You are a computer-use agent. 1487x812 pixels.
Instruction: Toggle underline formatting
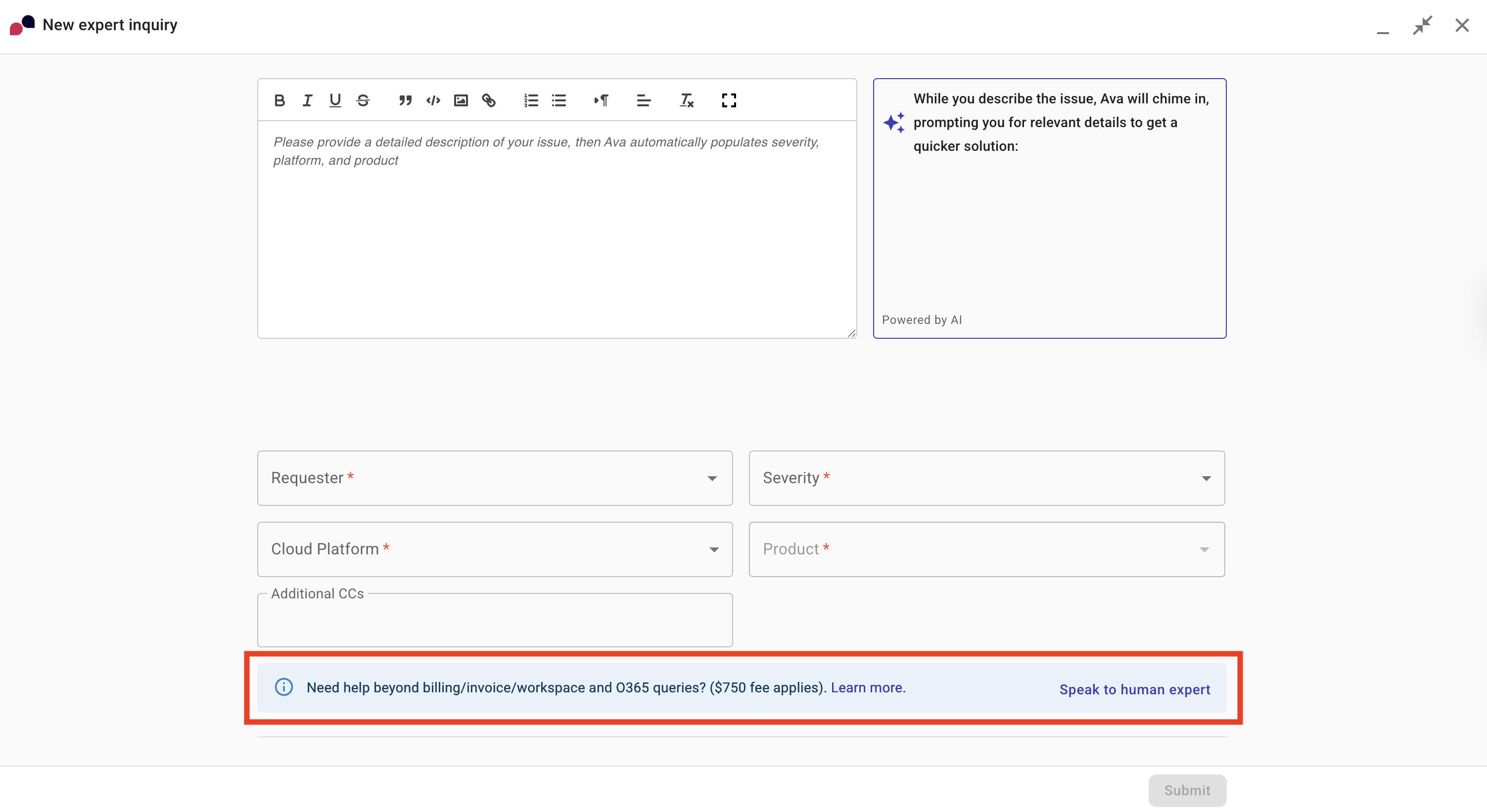point(335,100)
